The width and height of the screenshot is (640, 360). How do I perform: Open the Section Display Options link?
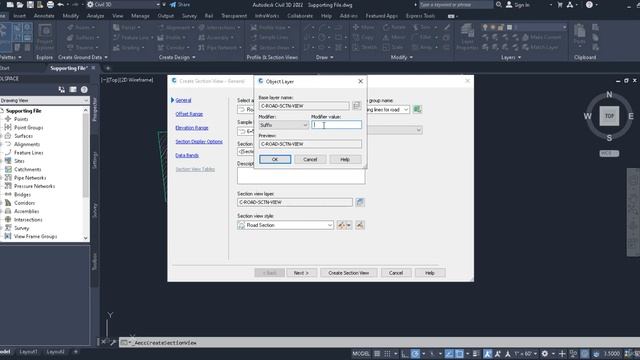coord(199,142)
